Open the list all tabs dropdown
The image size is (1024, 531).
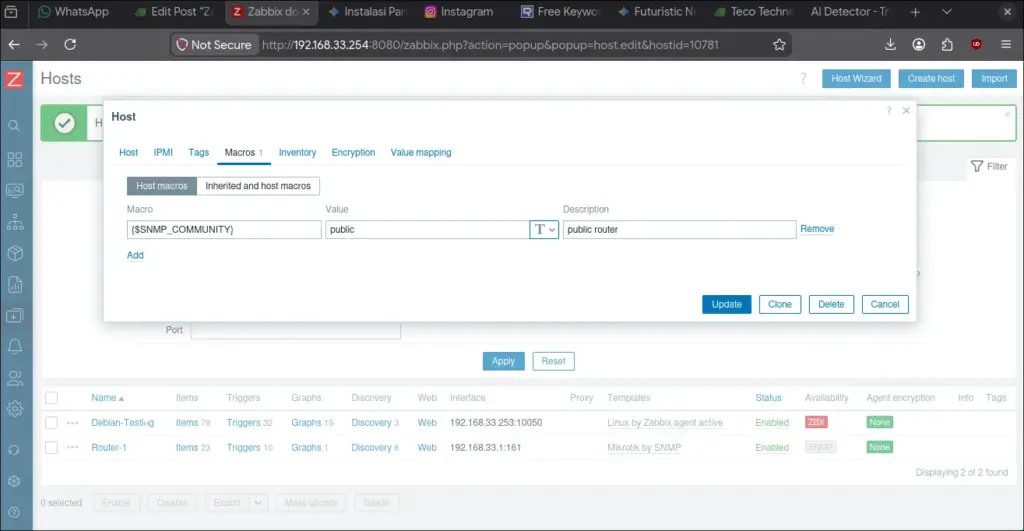click(946, 12)
